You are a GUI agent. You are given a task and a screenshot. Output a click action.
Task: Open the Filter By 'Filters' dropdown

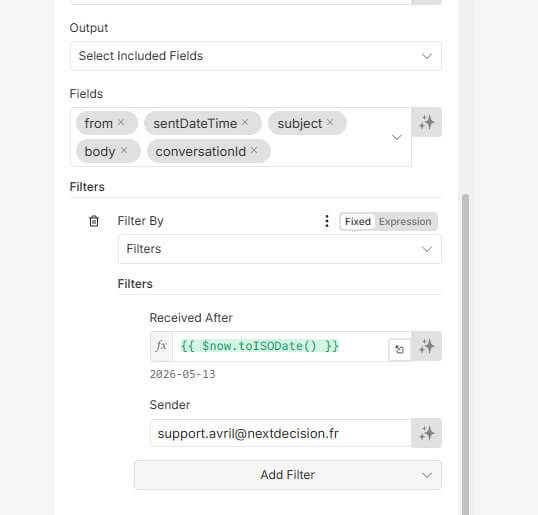(x=279, y=249)
